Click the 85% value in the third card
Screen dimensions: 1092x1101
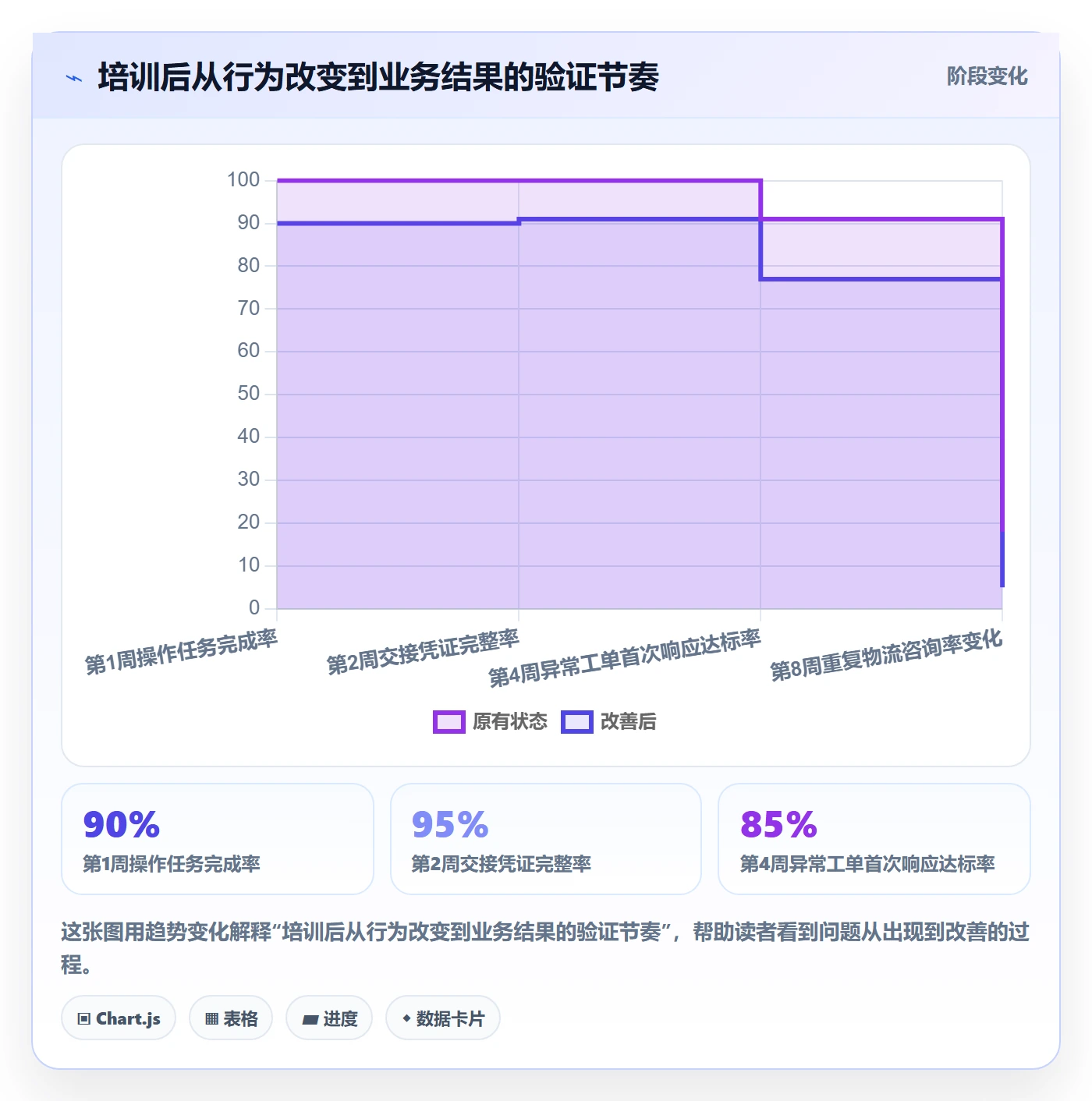point(778,824)
